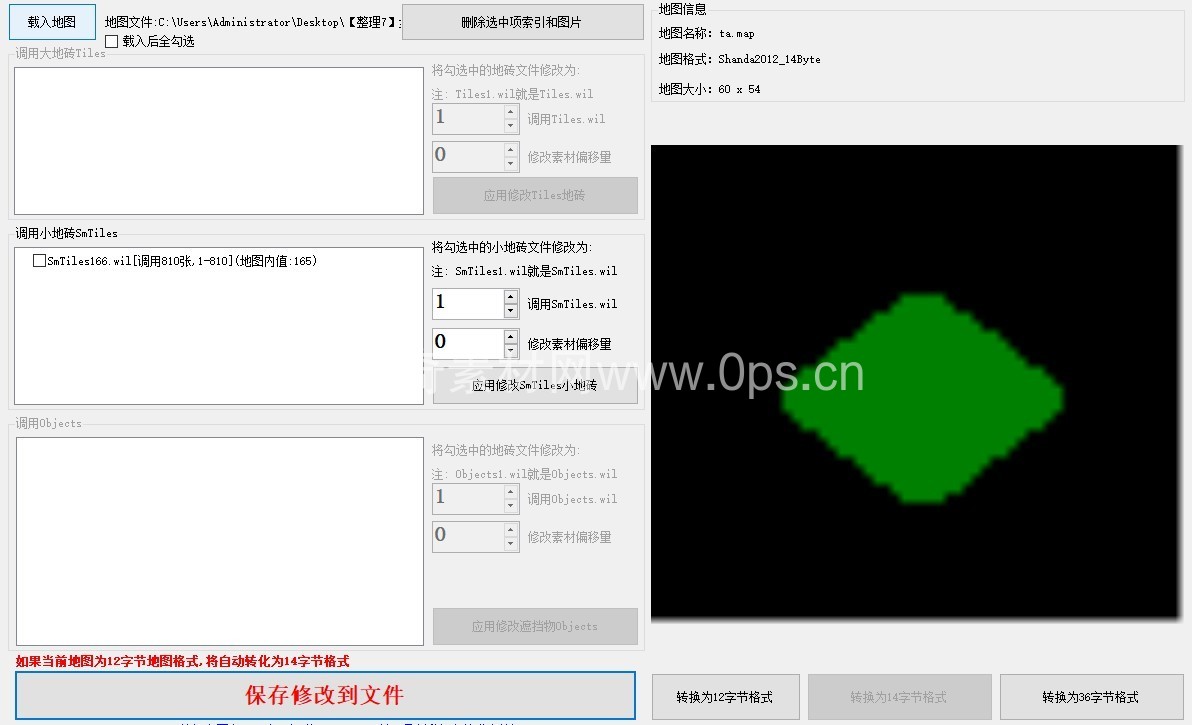1192x725 pixels.
Task: Raise the SmTiles 修改素材偏移量 value with up arrow
Action: click(511, 337)
